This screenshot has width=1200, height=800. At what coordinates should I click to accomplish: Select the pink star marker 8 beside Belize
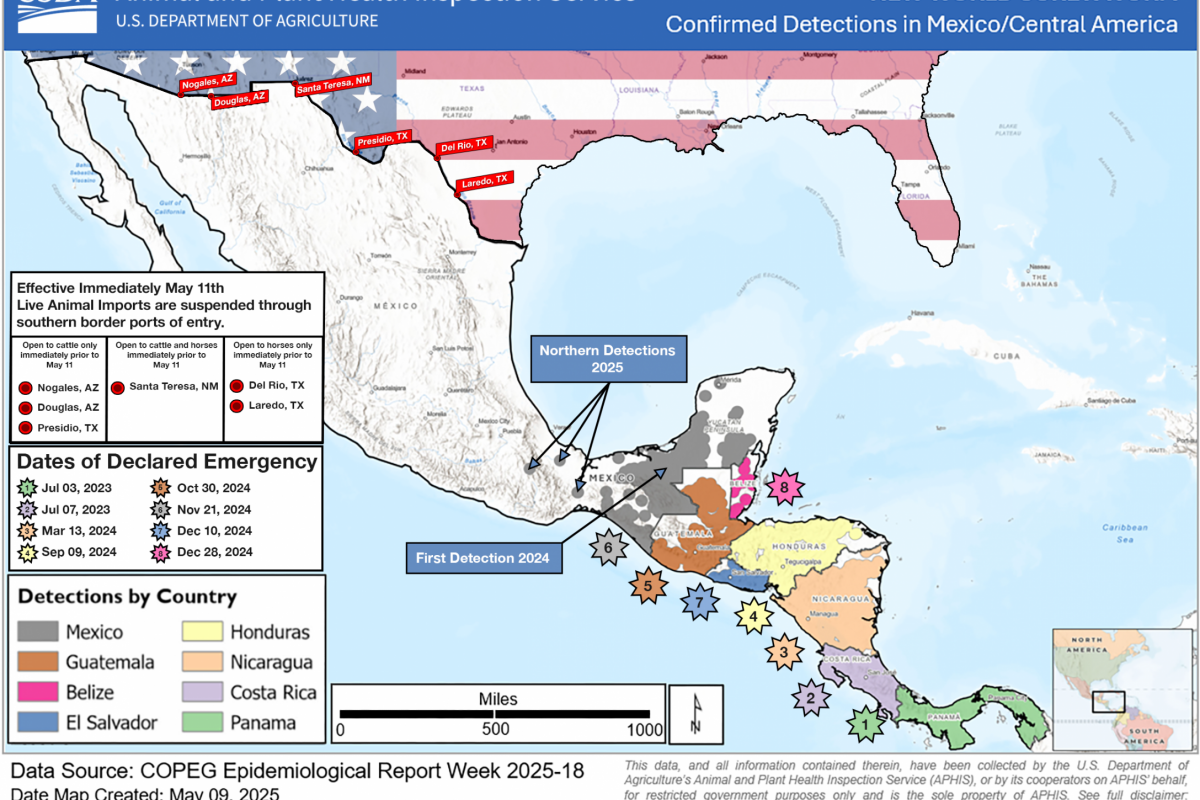tap(787, 489)
